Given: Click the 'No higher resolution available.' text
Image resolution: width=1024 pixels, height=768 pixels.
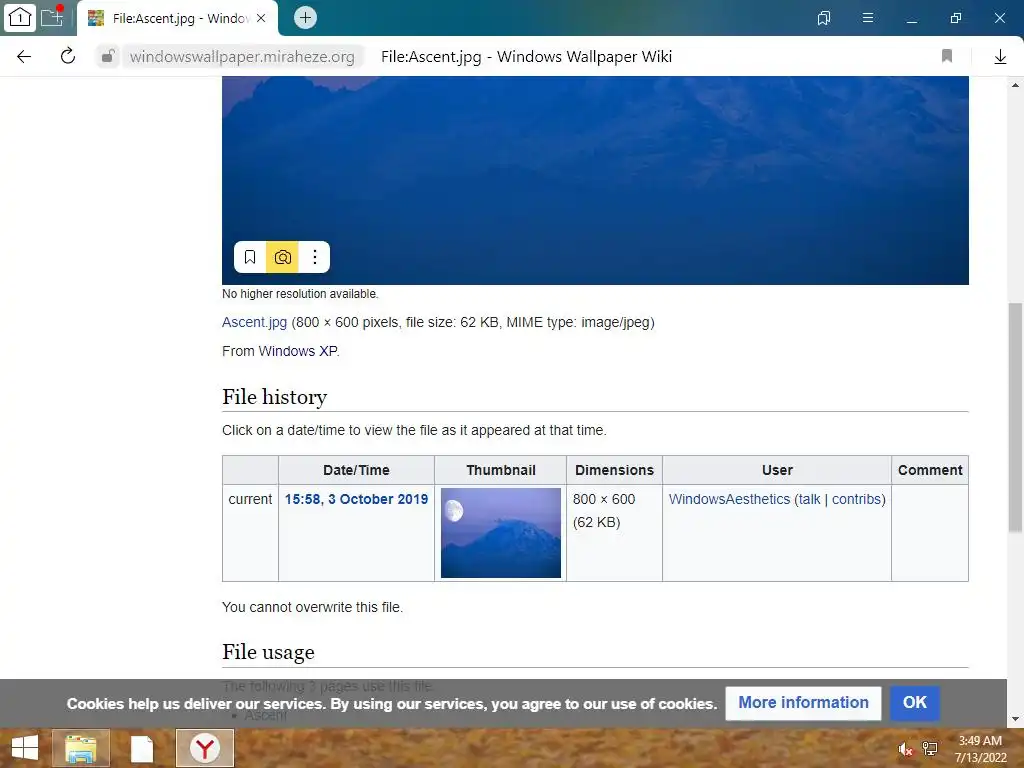Looking at the screenshot, I should pos(300,294).
